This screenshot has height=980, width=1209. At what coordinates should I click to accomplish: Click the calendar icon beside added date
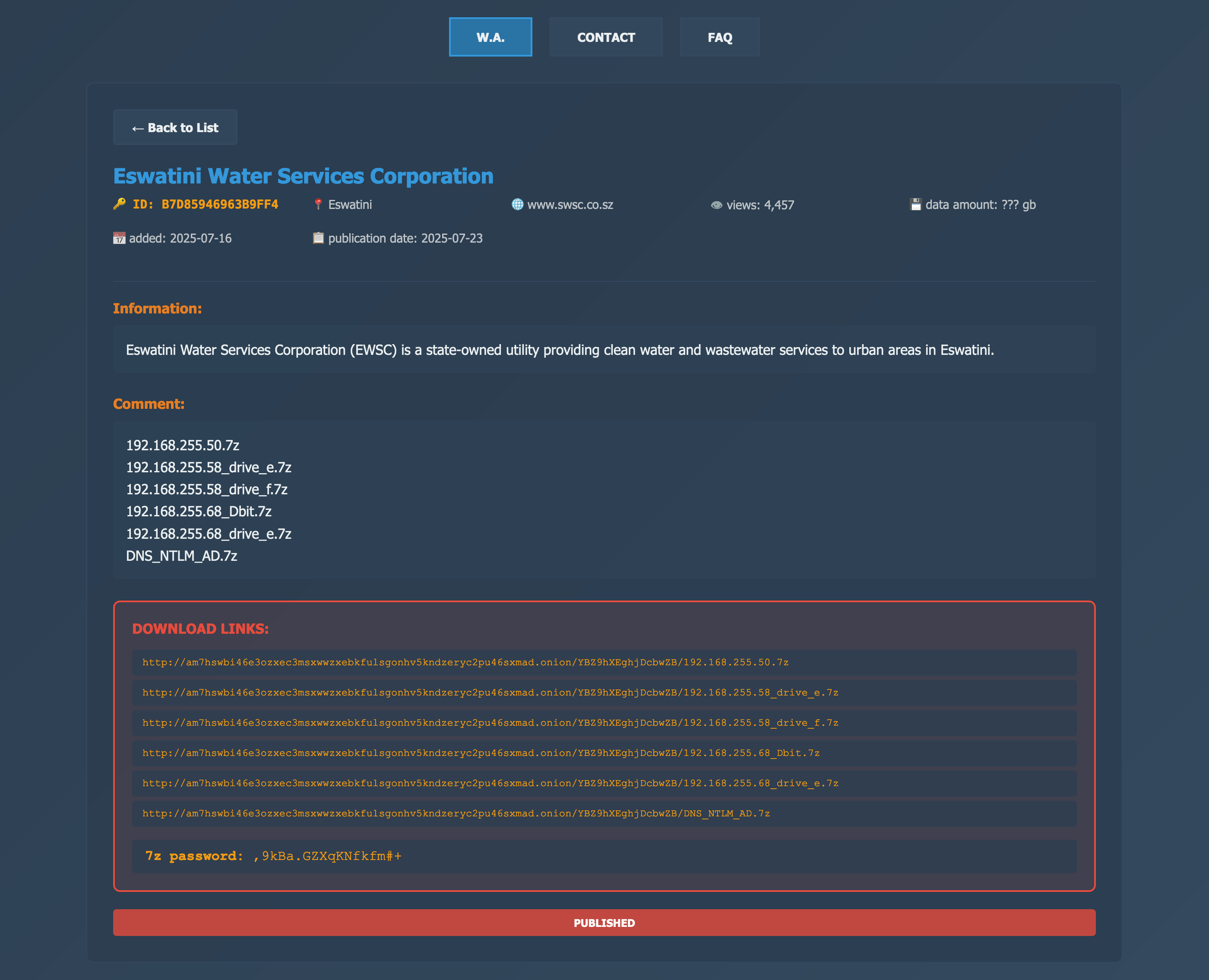click(119, 238)
